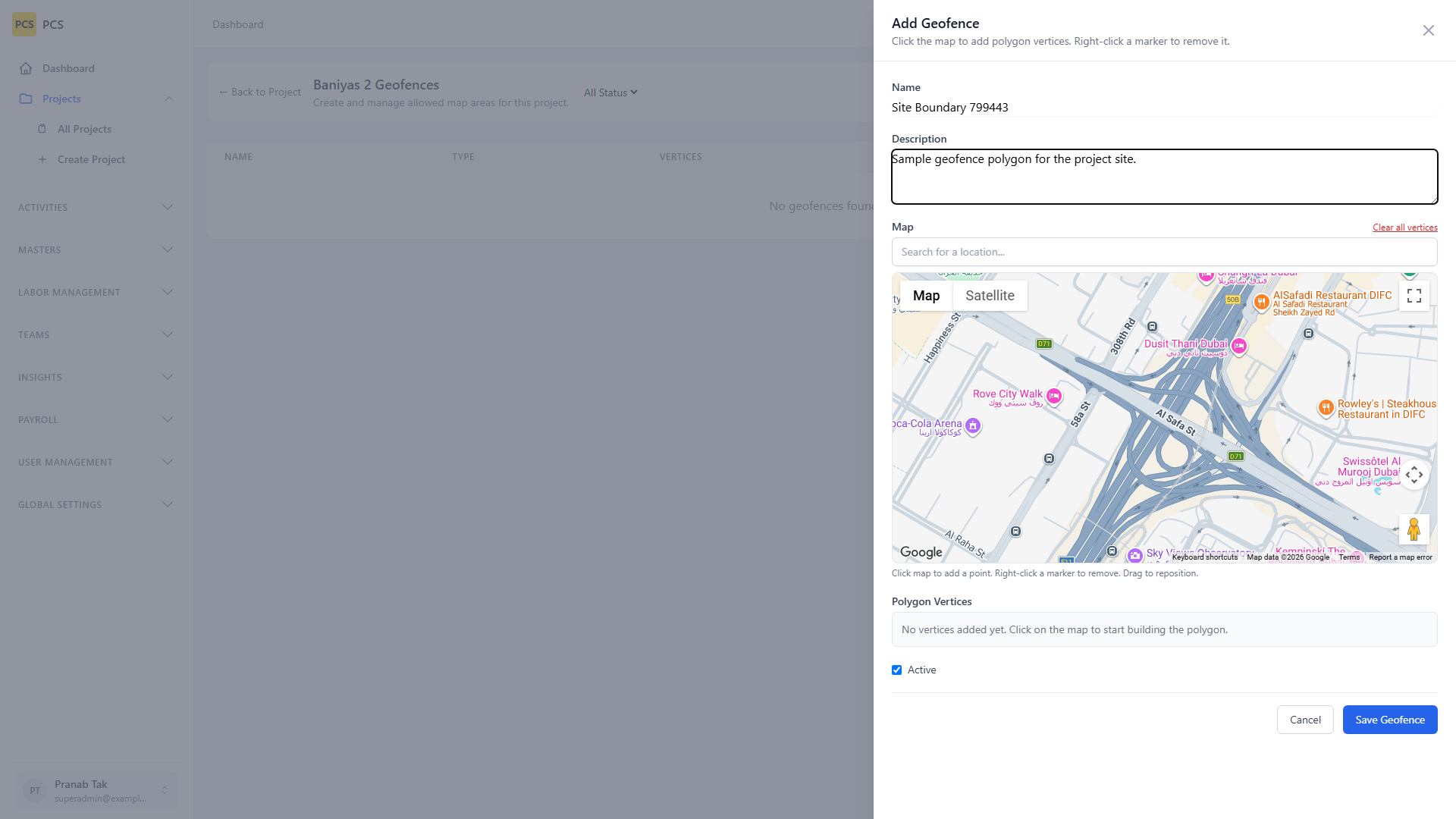
Task: Click the Rove City Walk hotel marker
Action: (1054, 396)
